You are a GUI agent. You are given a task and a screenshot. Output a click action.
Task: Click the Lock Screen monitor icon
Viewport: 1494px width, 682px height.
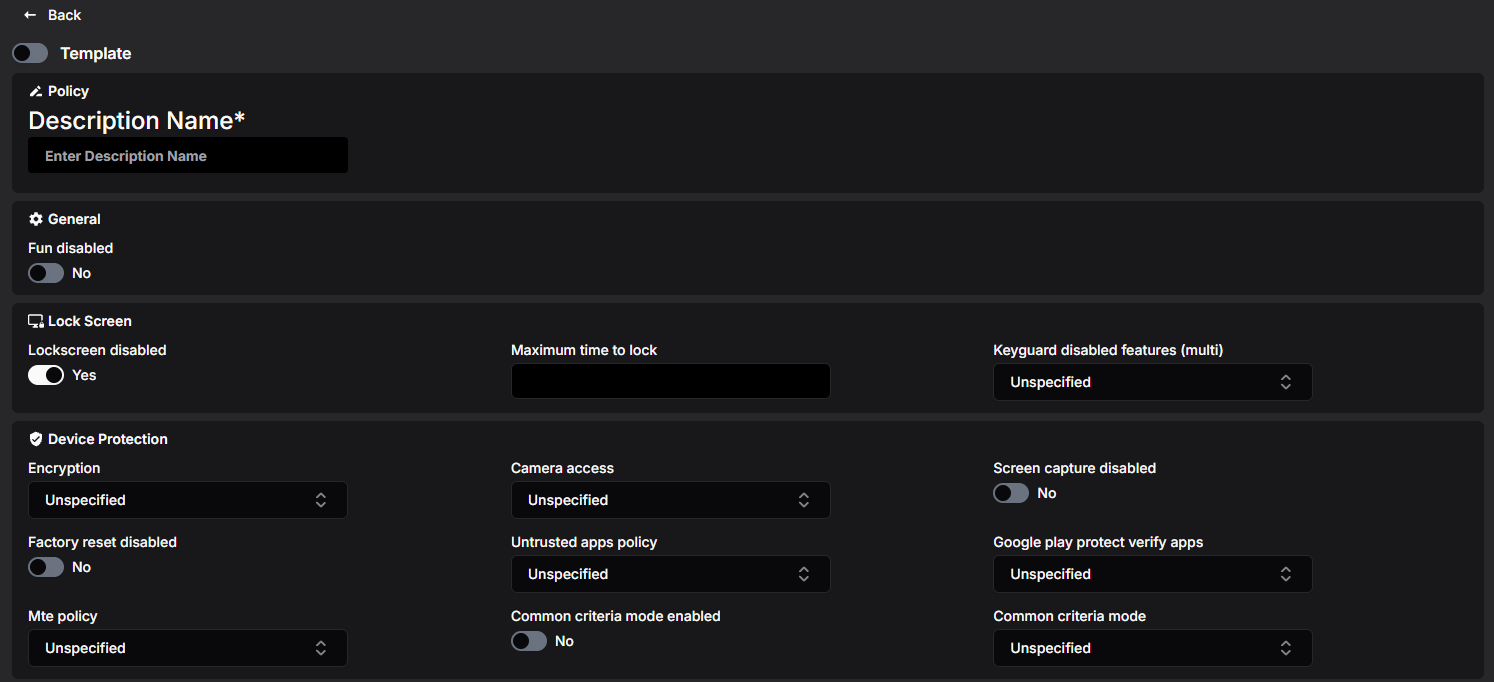coord(36,321)
